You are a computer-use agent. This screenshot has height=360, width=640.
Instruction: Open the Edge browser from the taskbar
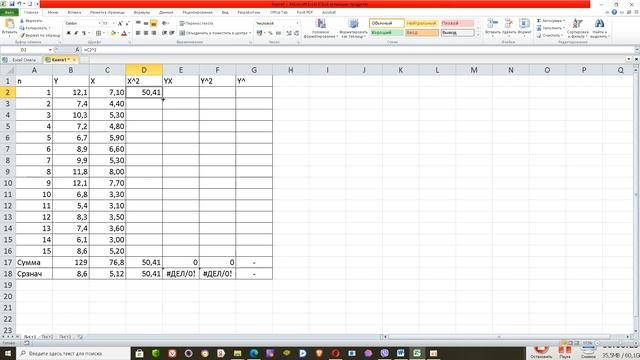[254, 353]
